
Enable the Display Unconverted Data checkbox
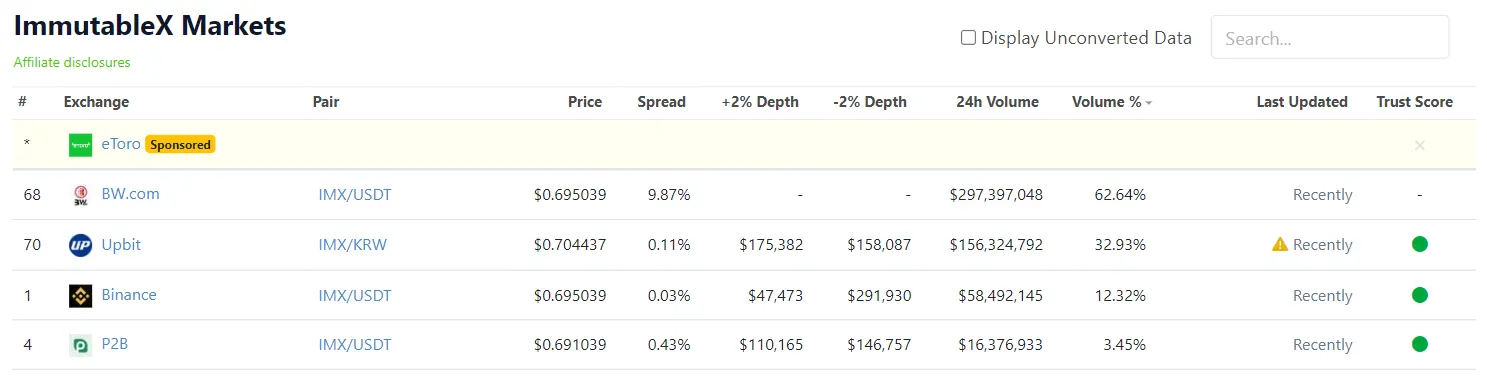click(968, 38)
